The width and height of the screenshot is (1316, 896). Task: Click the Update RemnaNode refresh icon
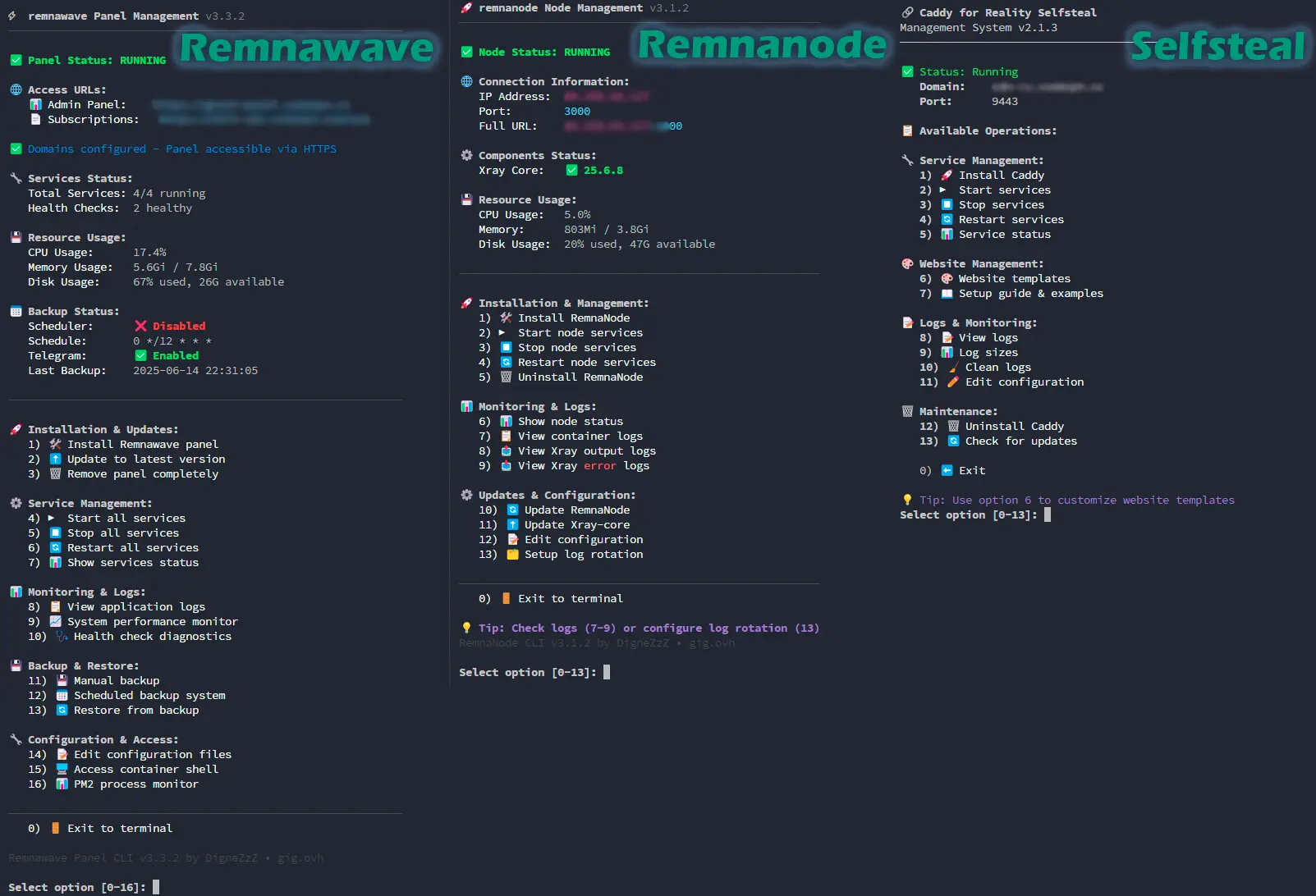coord(511,510)
